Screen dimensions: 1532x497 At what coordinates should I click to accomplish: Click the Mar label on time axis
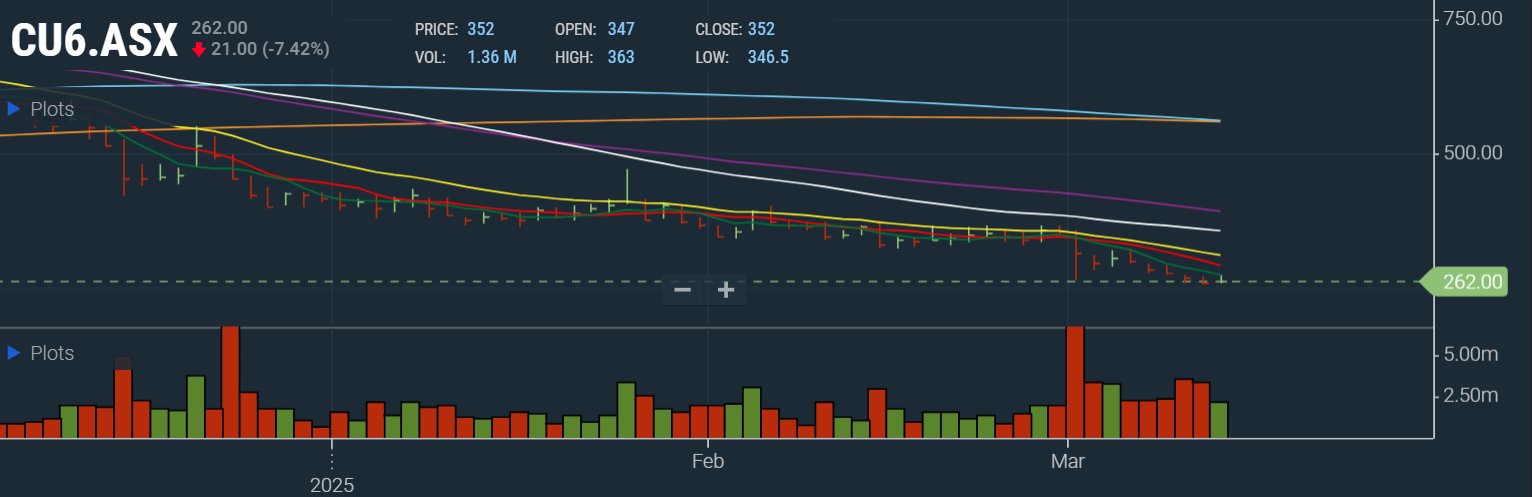[x=1068, y=462]
